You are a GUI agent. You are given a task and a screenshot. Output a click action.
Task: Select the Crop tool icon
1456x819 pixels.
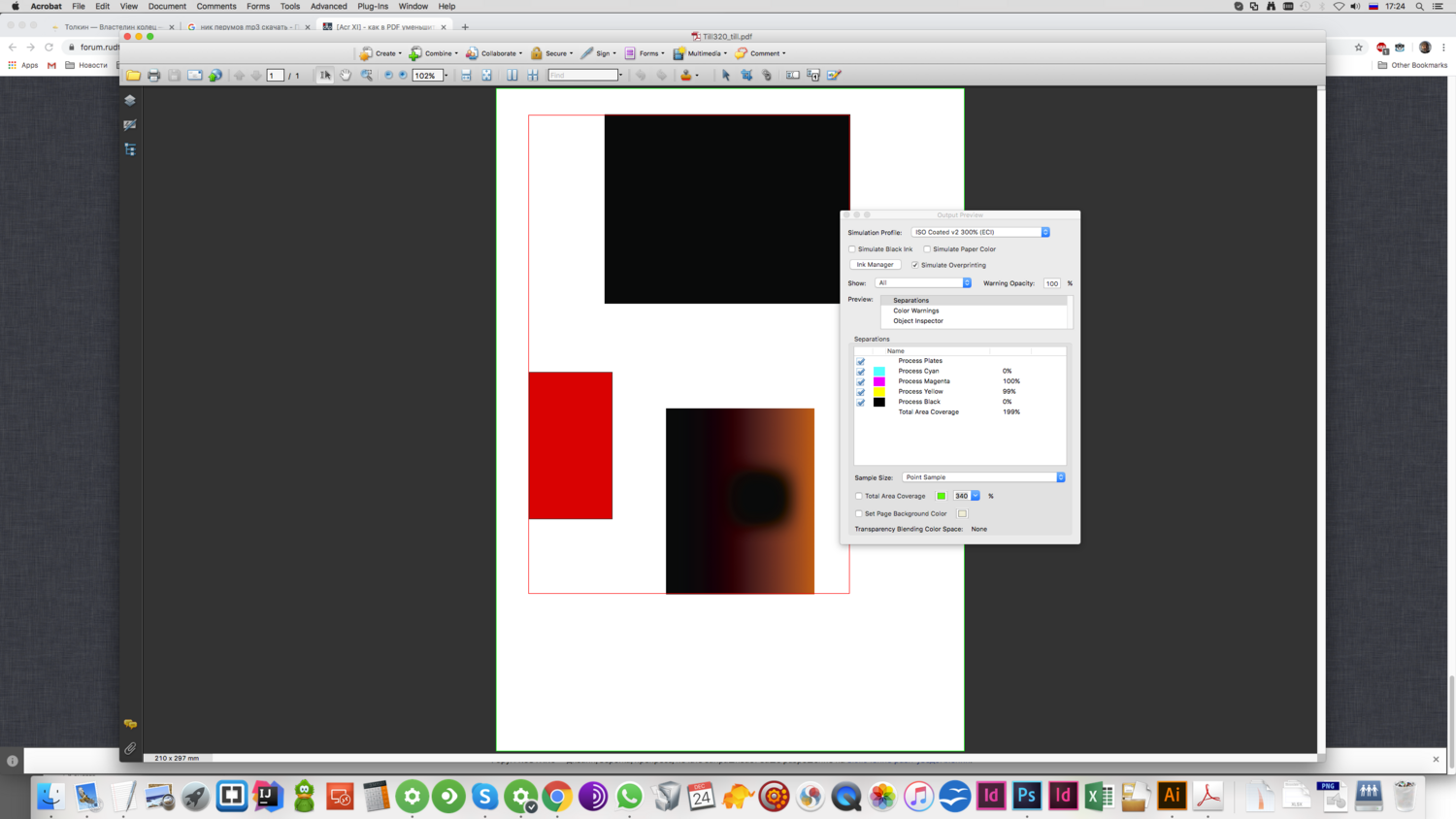(747, 75)
